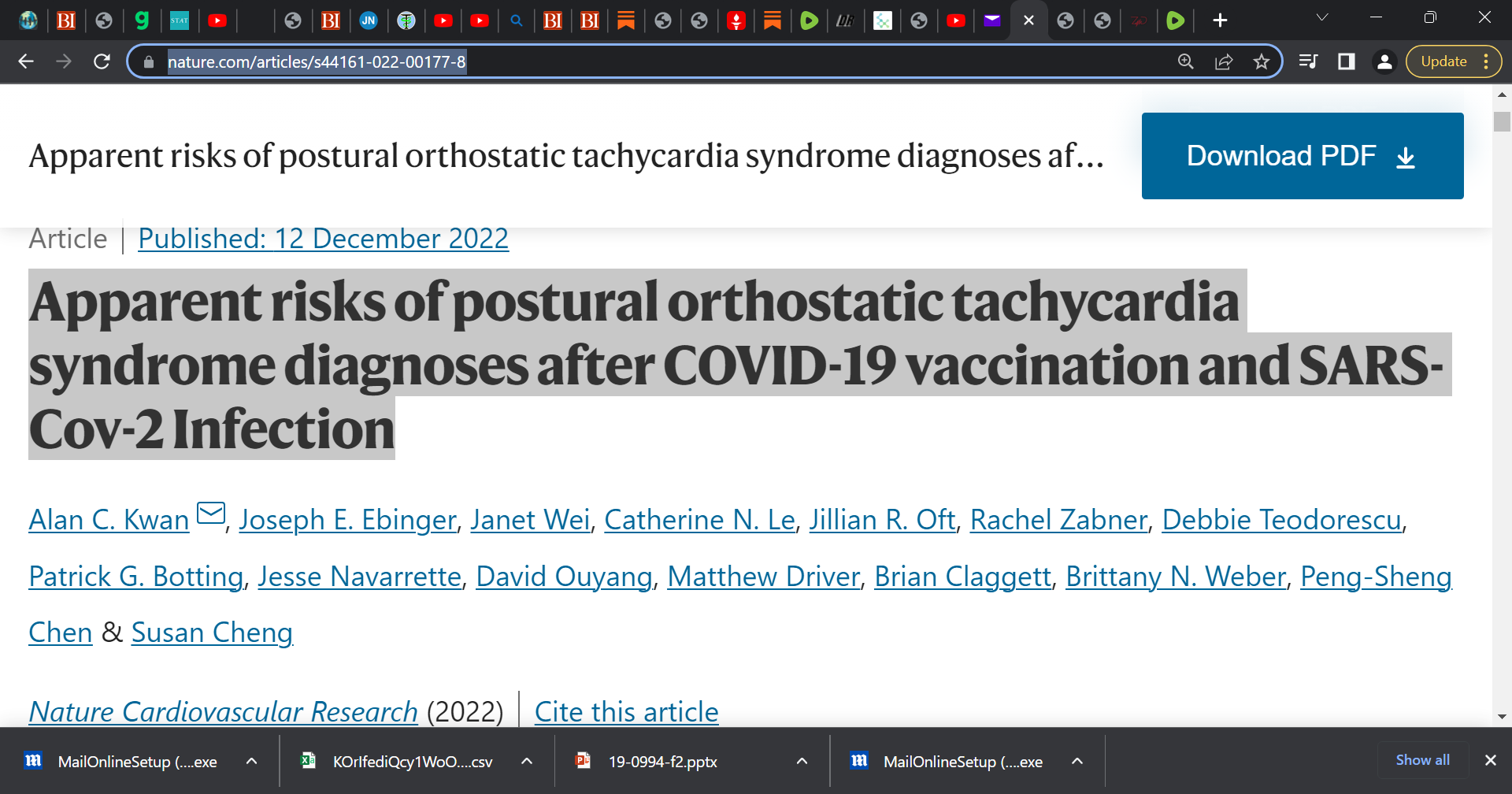Image resolution: width=1512 pixels, height=794 pixels.
Task: Switch to the Proton Mail tab
Action: coord(992,20)
